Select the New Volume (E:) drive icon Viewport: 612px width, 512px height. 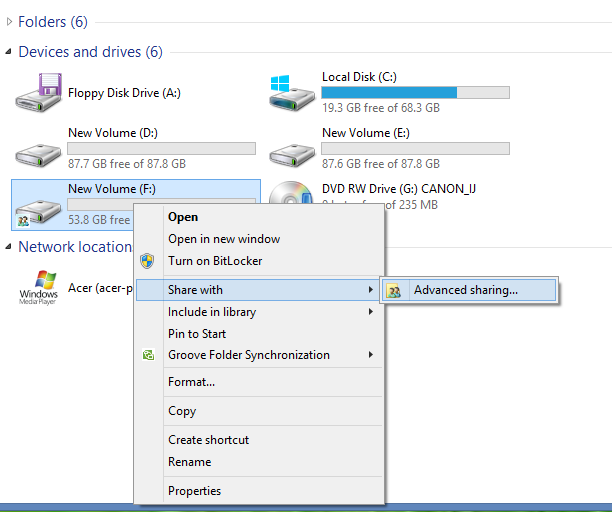coord(292,155)
